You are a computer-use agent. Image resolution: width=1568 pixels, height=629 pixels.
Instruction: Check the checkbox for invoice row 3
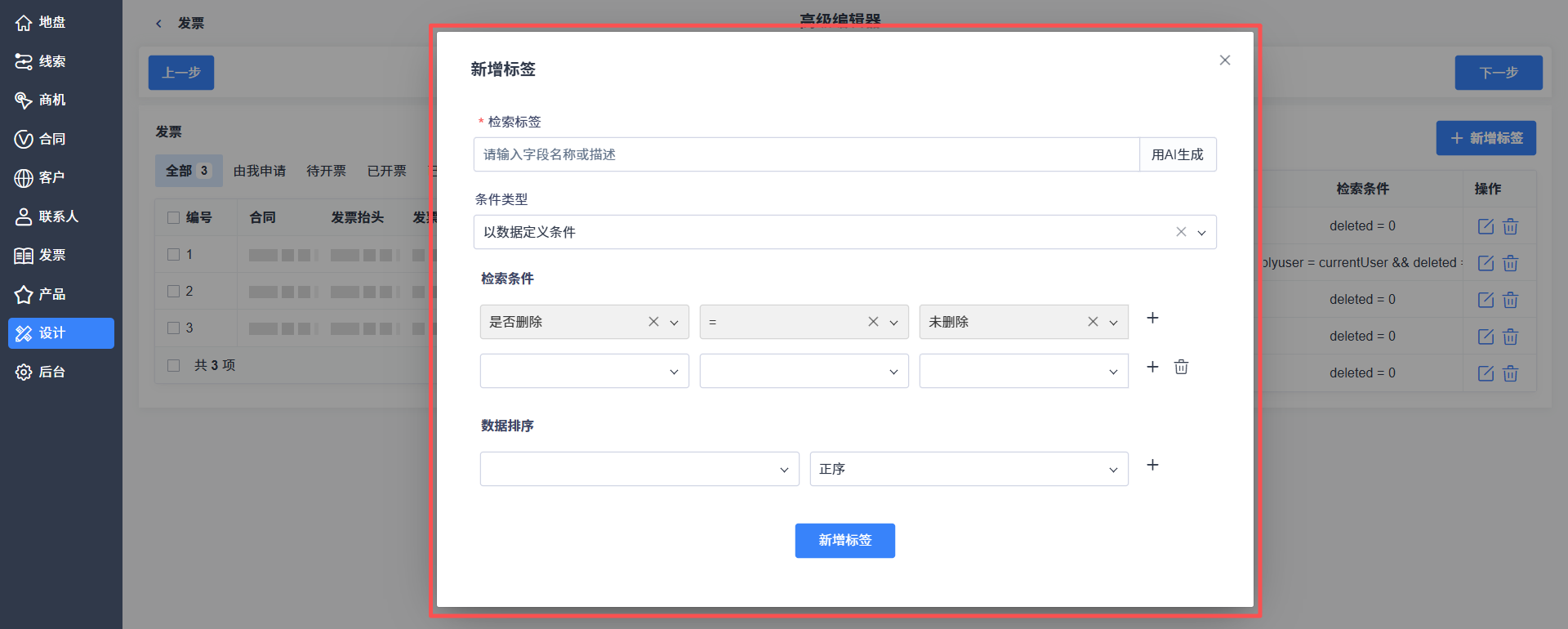coord(173,328)
